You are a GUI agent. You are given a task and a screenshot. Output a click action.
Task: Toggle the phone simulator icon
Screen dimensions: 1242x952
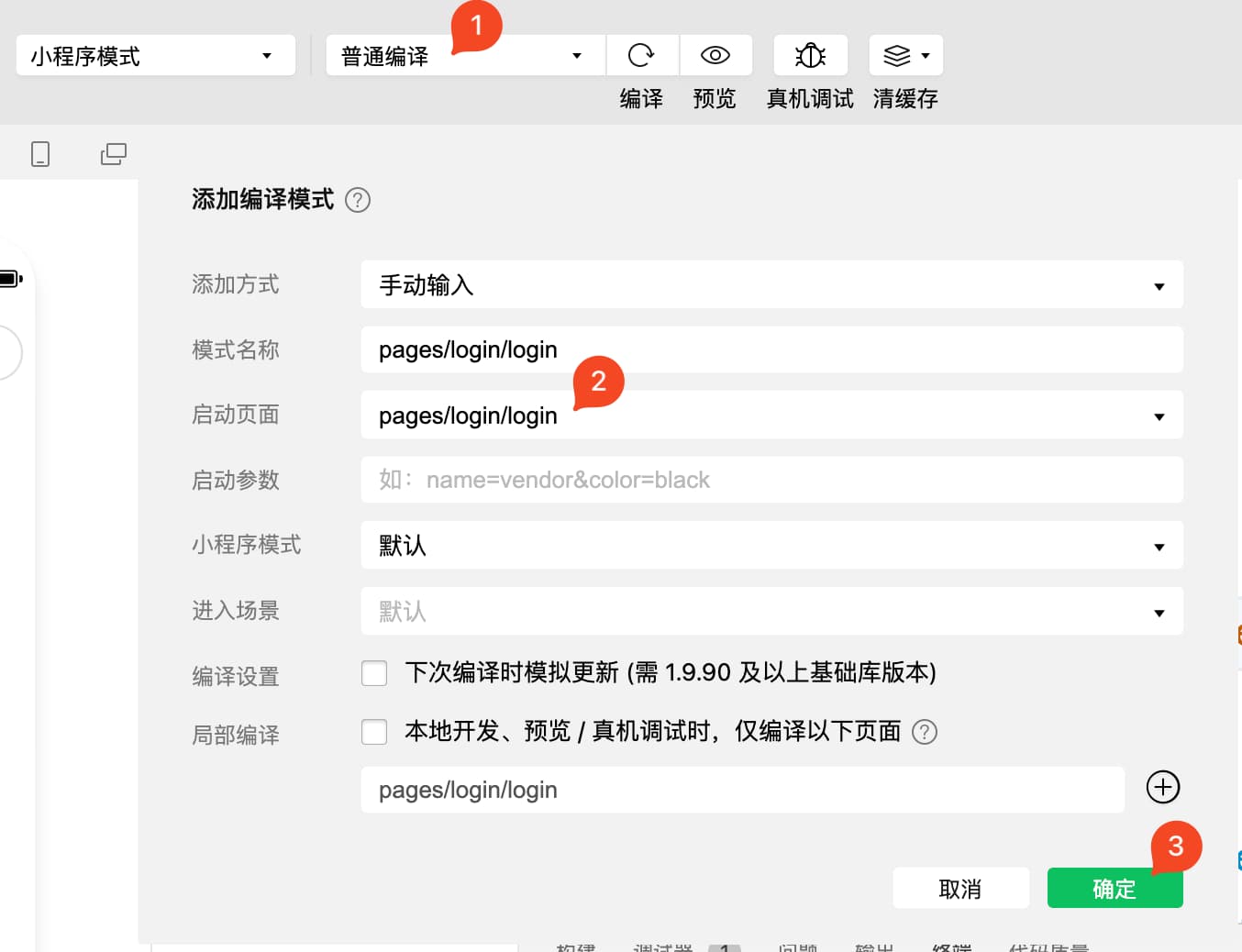tap(40, 153)
